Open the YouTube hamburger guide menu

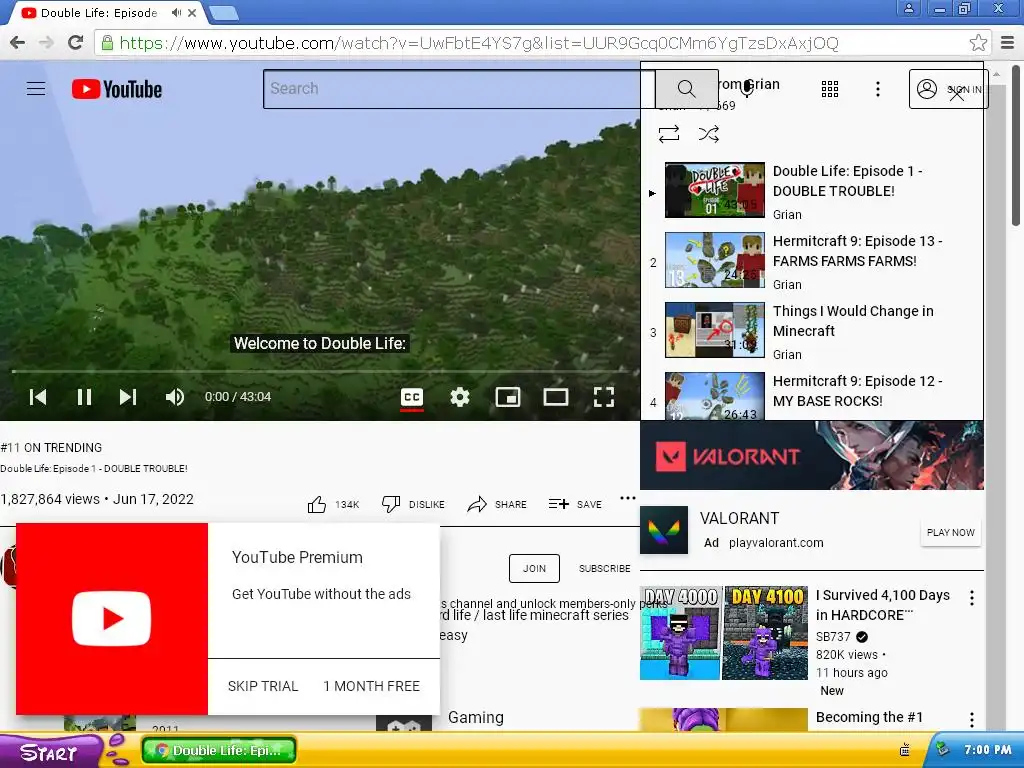(36, 88)
